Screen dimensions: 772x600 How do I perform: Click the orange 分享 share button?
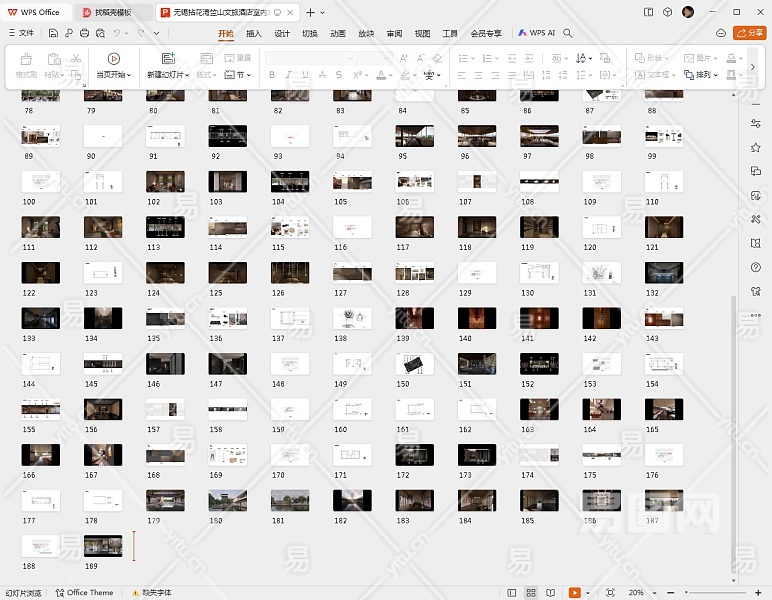coord(748,33)
